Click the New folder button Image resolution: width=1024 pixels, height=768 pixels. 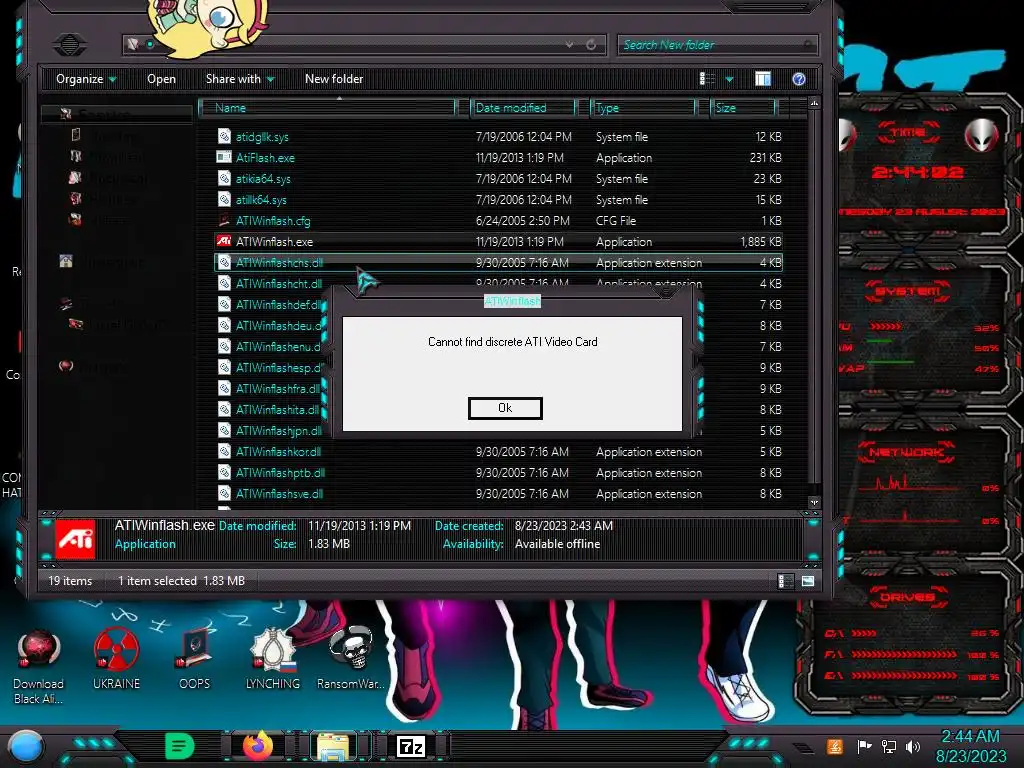[x=334, y=79]
